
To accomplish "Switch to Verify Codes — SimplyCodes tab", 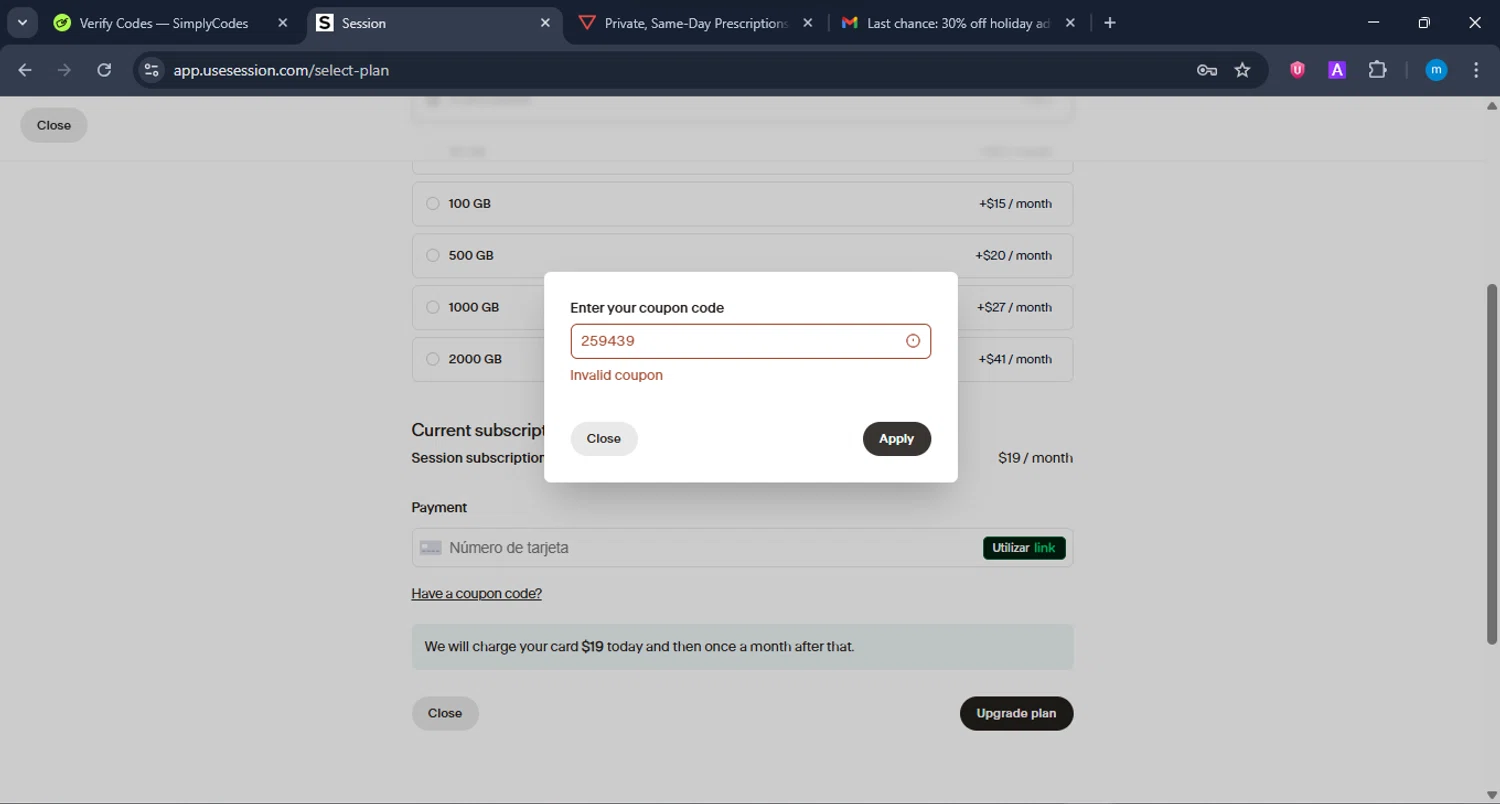I will (172, 23).
